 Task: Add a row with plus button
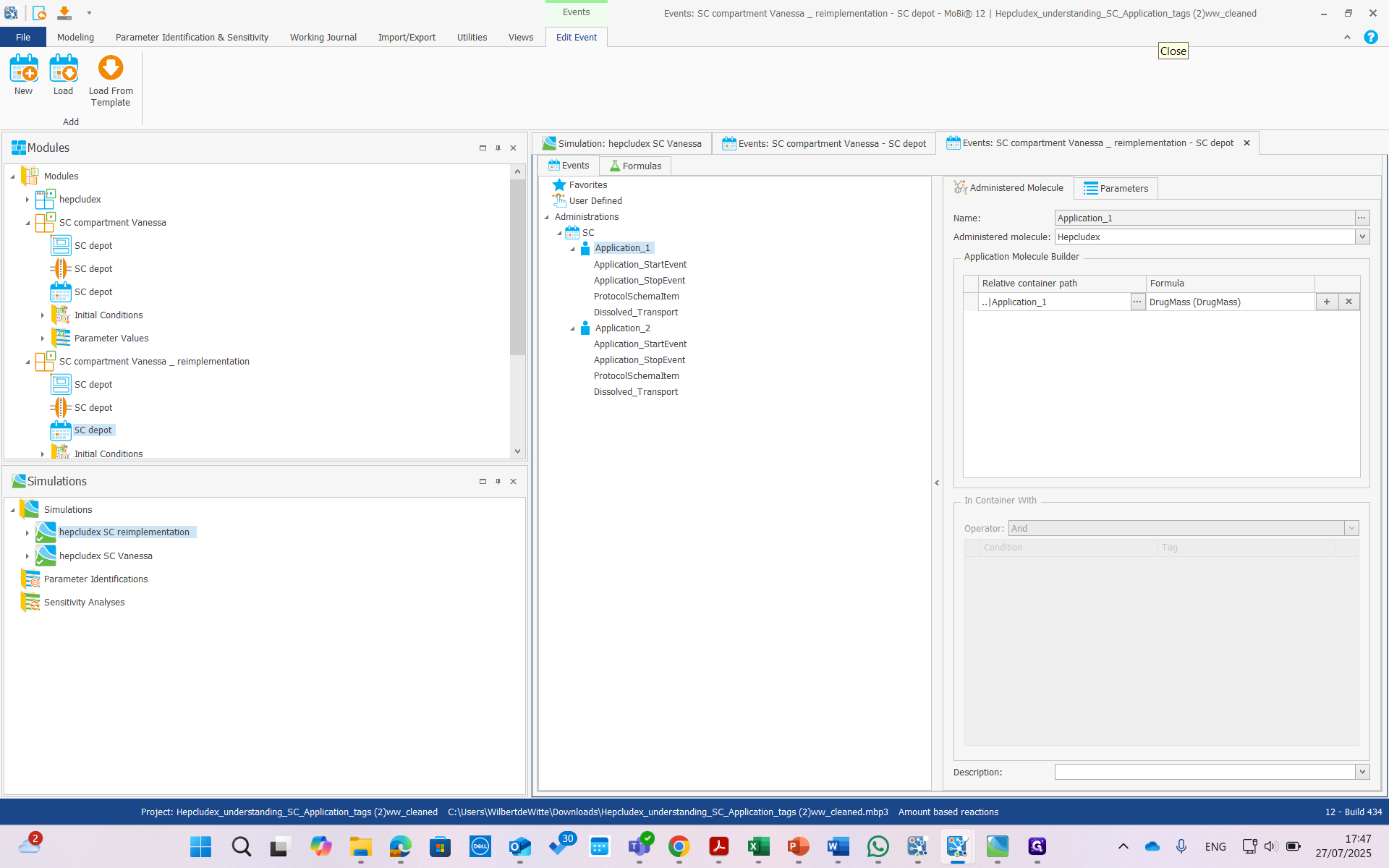[1326, 302]
